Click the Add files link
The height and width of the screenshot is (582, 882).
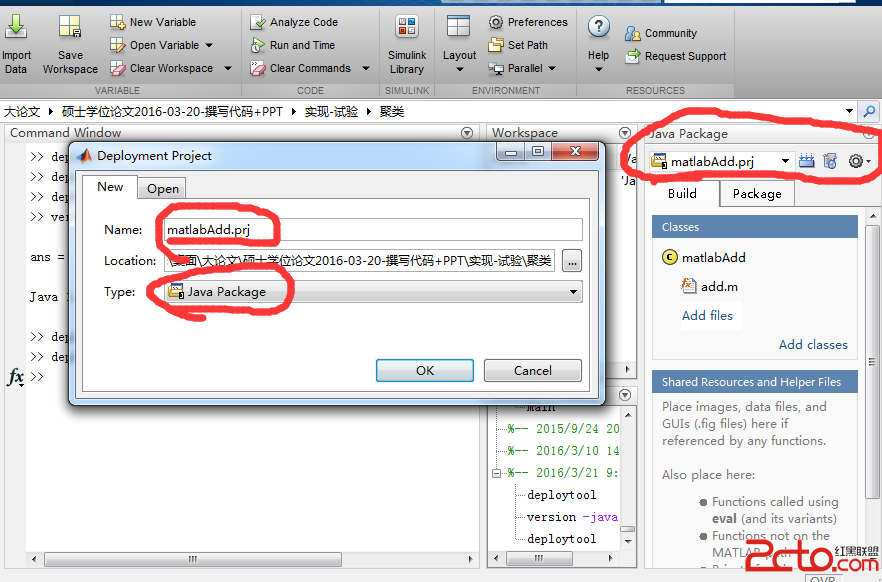pos(707,315)
